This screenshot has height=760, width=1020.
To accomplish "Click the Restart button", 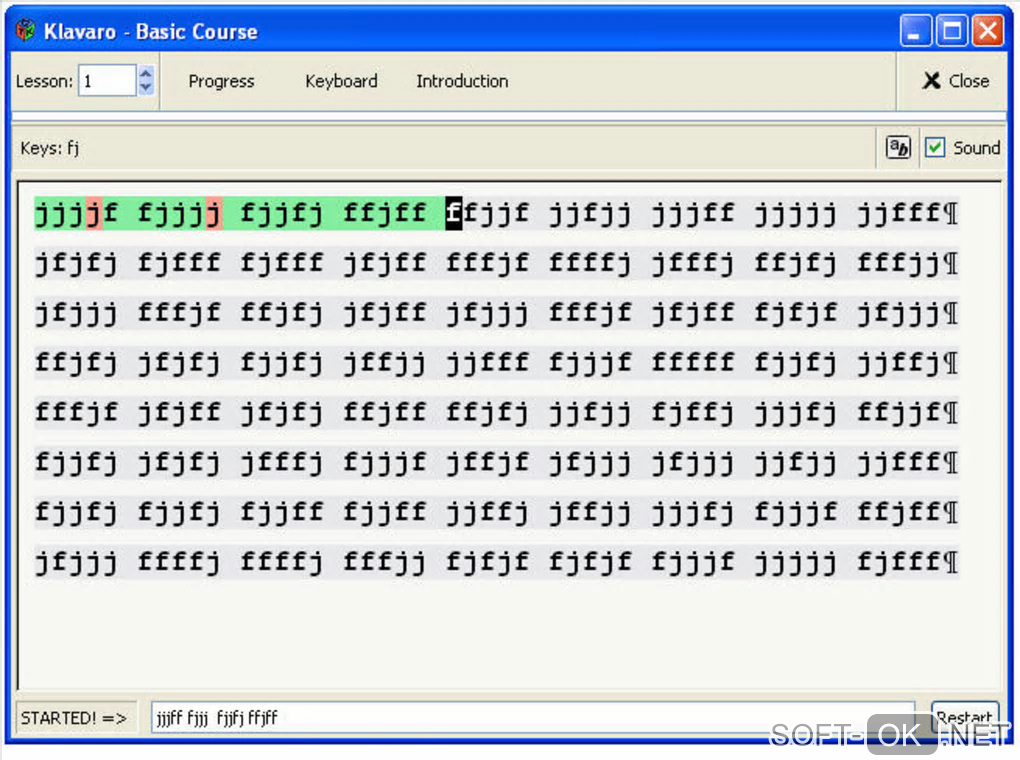I will pyautogui.click(x=965, y=718).
